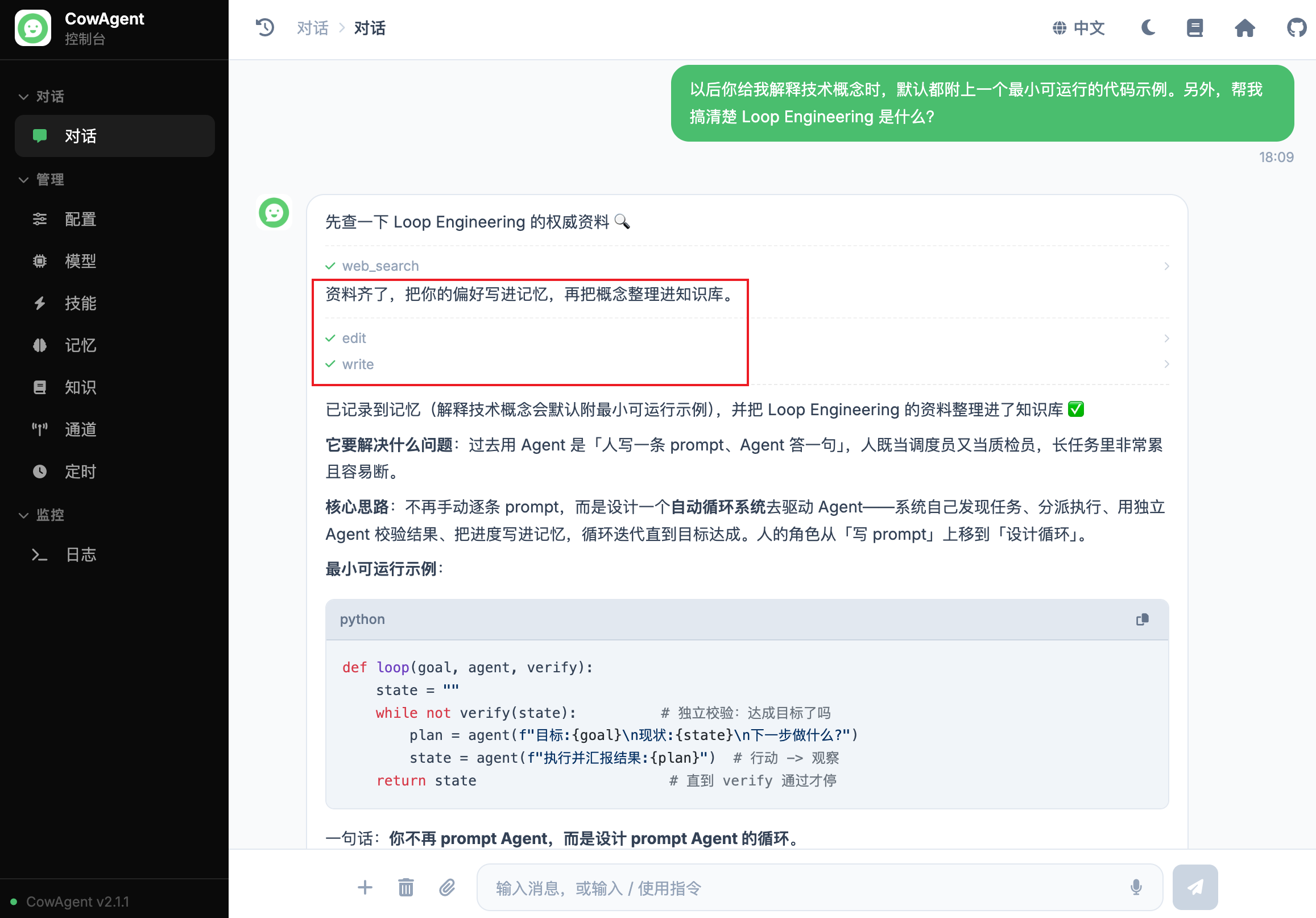Click the green chat bubble icon in sidebar
The height and width of the screenshot is (918, 1316).
pos(40,136)
